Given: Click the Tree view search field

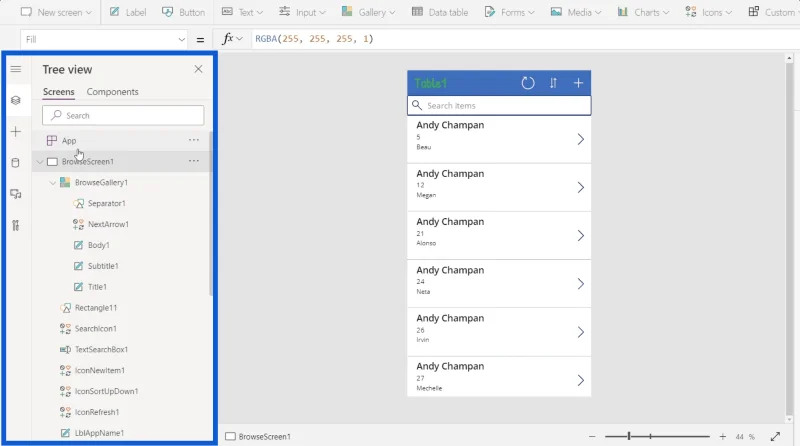Looking at the screenshot, I should pyautogui.click(x=123, y=116).
